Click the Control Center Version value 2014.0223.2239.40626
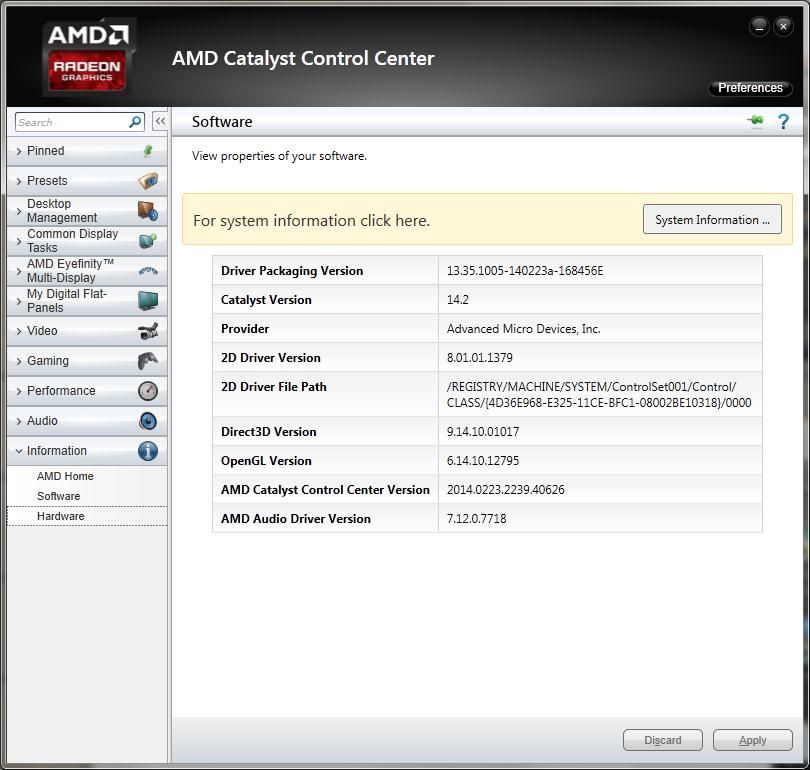This screenshot has height=770, width=810. (x=505, y=490)
